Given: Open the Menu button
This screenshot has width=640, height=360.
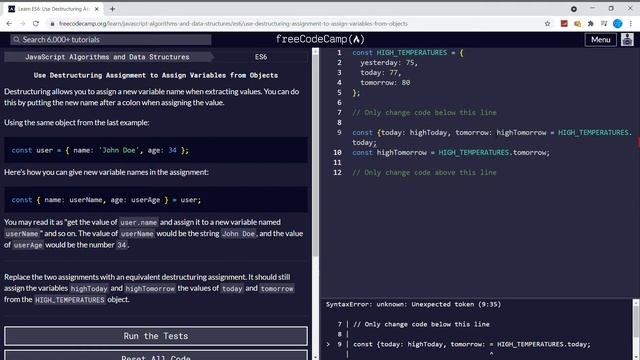Looking at the screenshot, I should tap(600, 40).
